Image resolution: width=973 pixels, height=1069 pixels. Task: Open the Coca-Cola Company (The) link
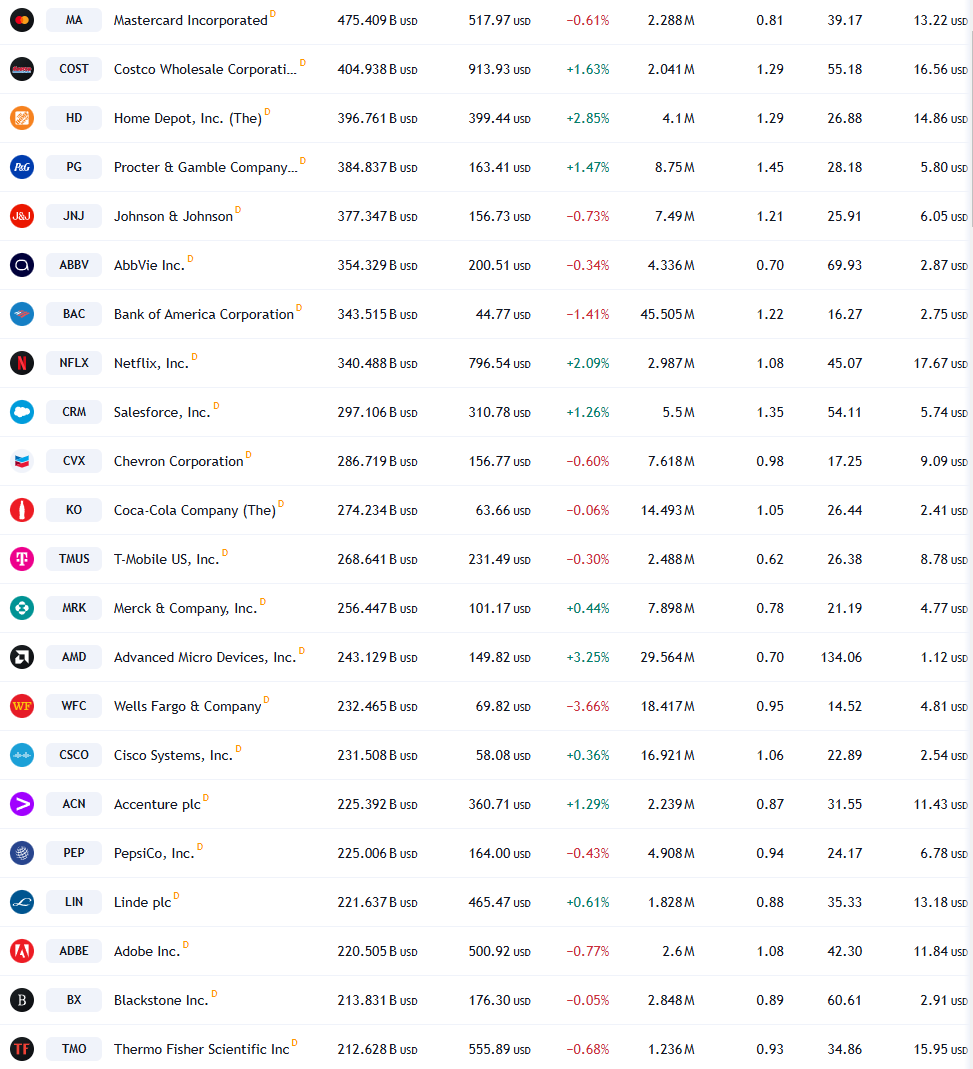pos(195,510)
